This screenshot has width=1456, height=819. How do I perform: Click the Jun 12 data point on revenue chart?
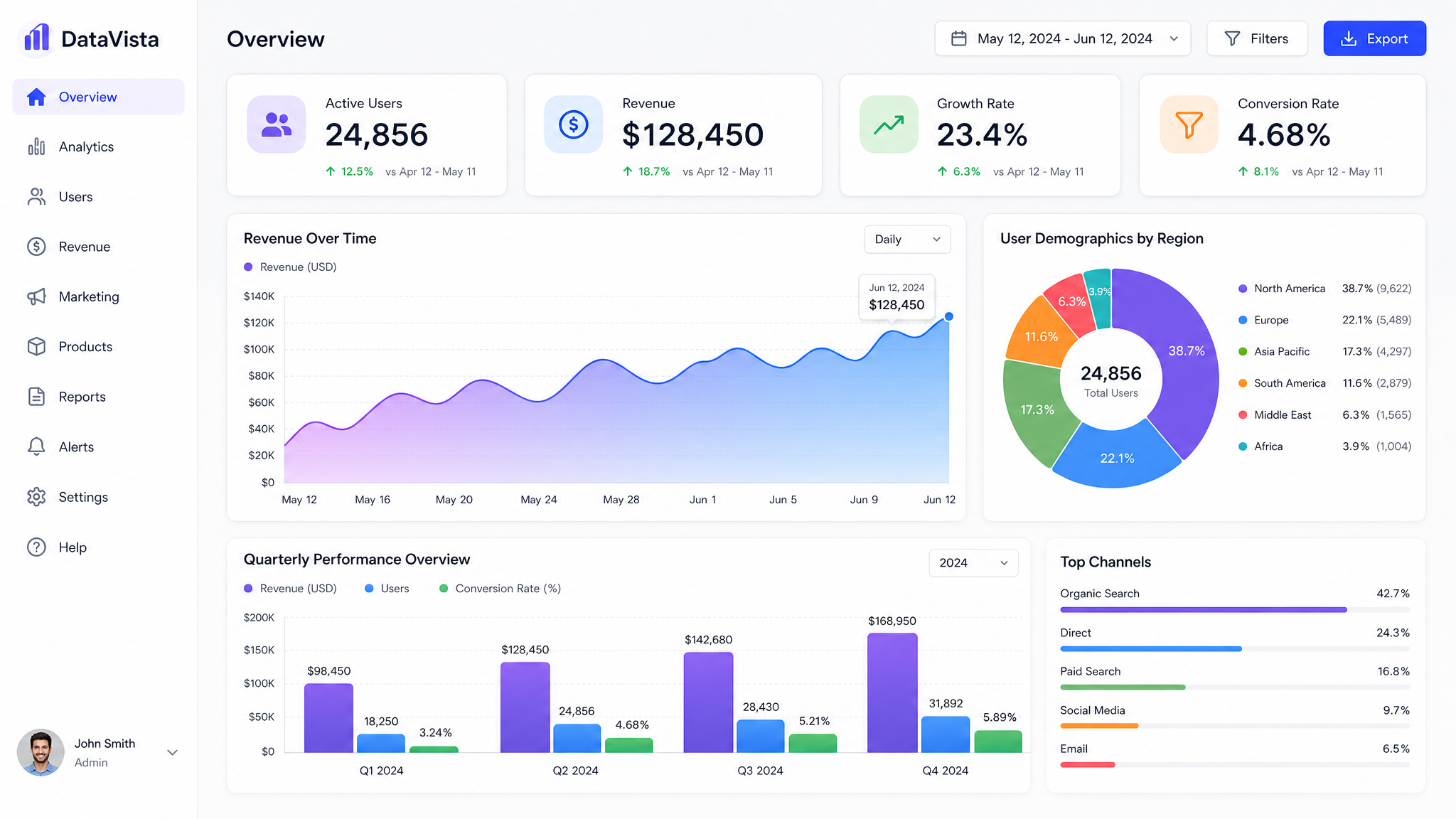tap(948, 316)
